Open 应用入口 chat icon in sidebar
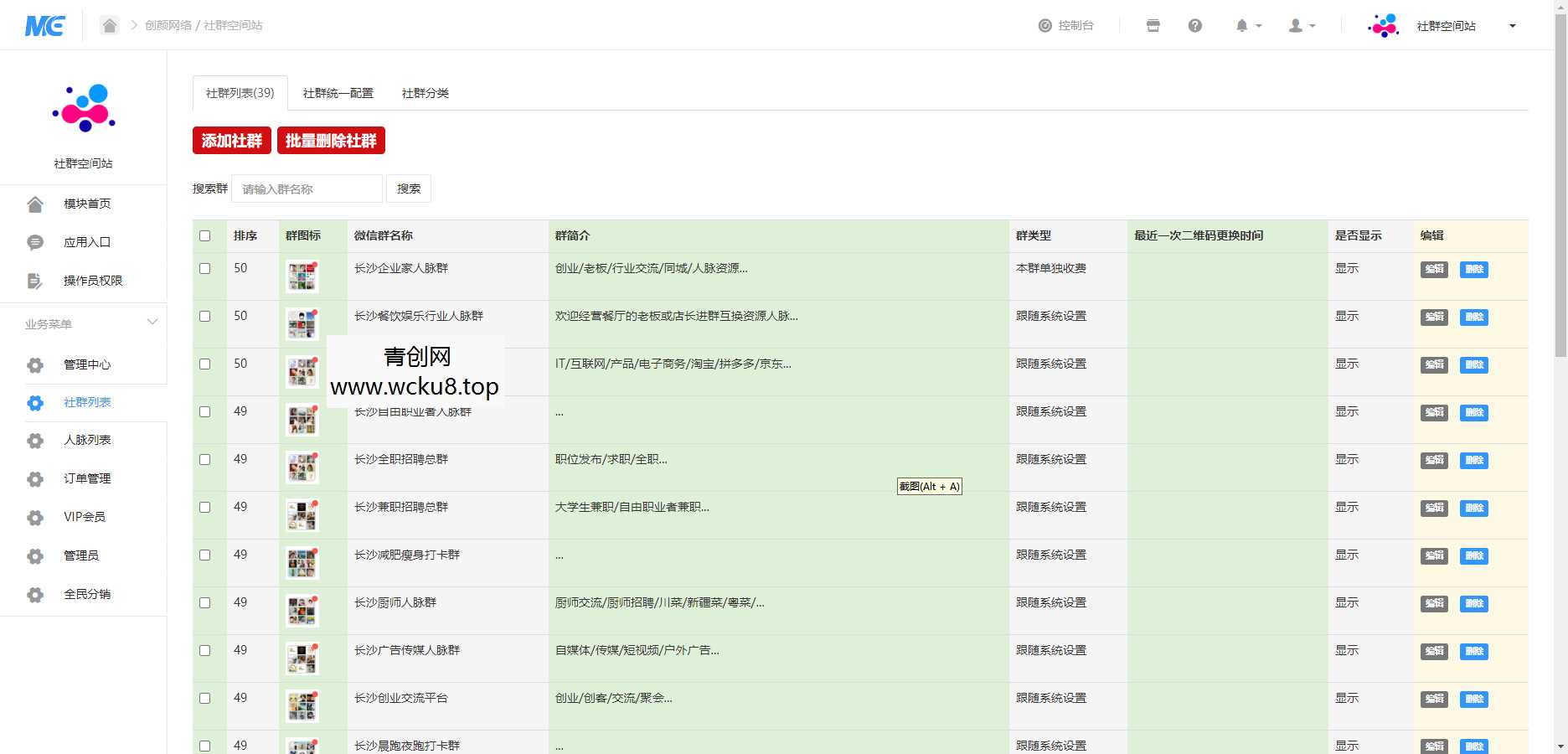The width and height of the screenshot is (1568, 754). [x=34, y=241]
